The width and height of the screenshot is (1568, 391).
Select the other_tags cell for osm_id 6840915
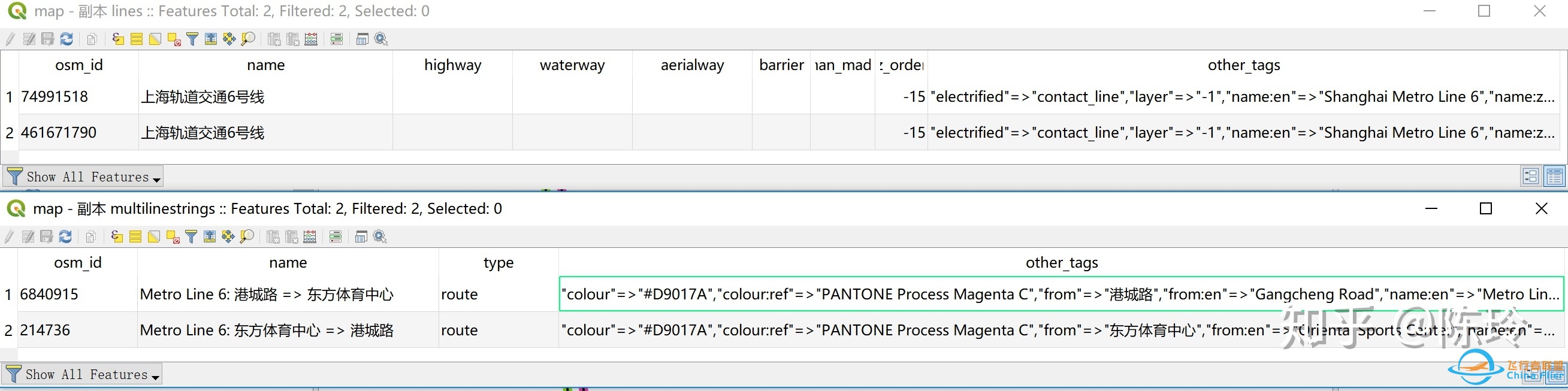pos(1061,295)
